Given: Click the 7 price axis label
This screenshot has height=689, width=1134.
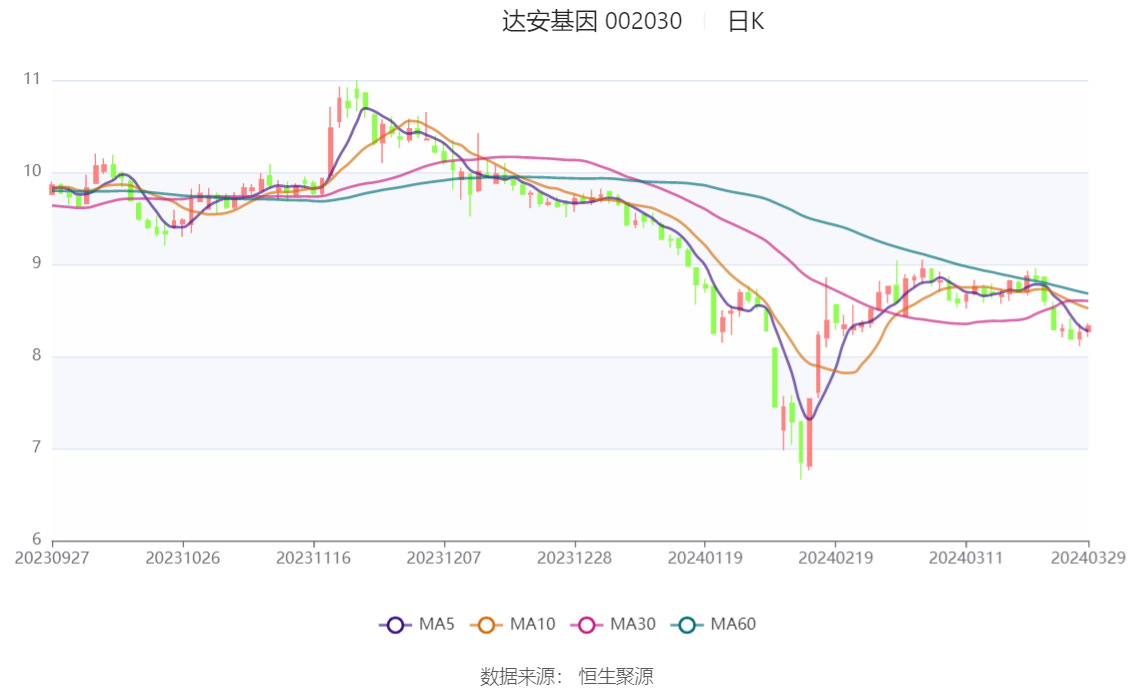Looking at the screenshot, I should [x=36, y=448].
